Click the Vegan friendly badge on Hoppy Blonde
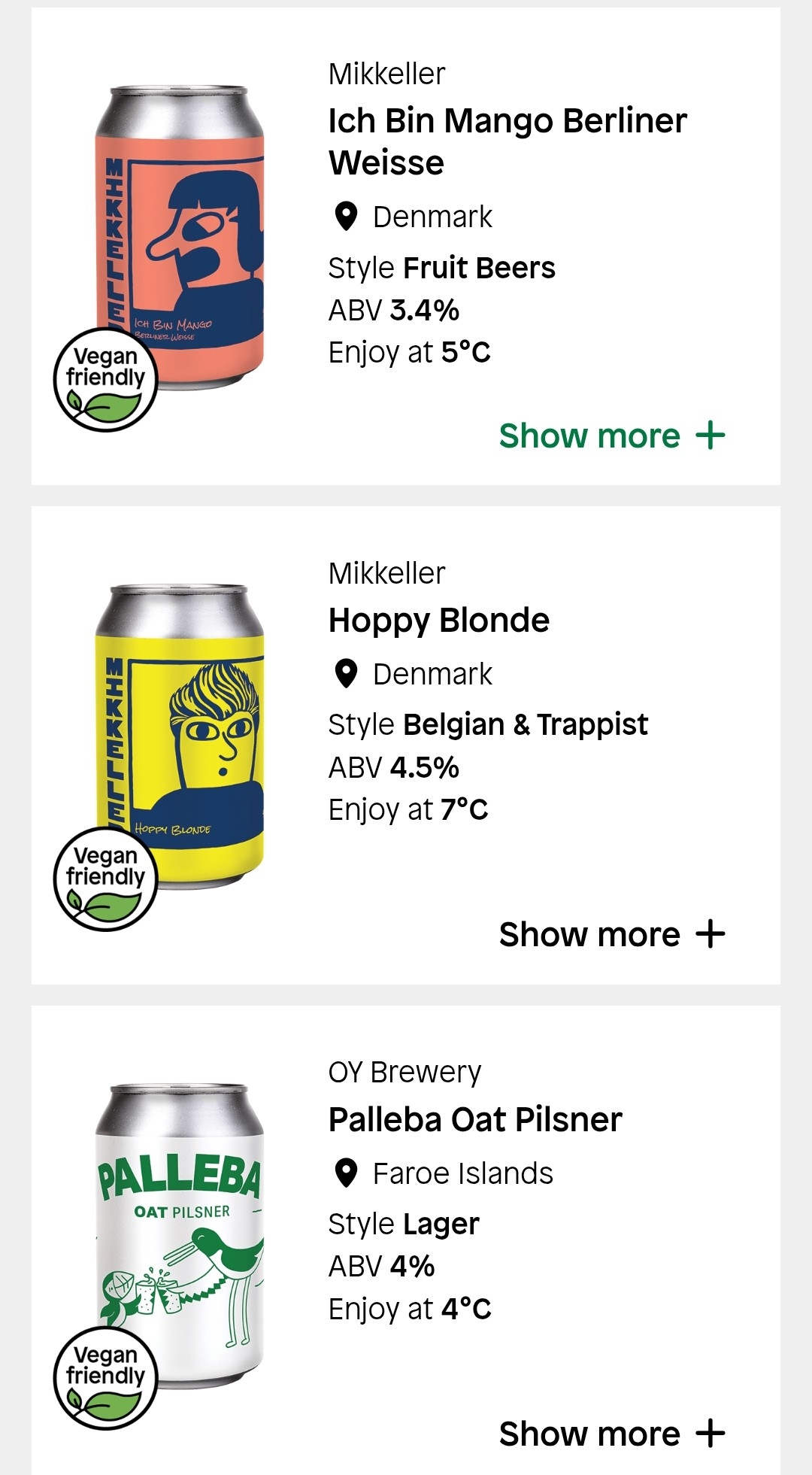 click(105, 879)
